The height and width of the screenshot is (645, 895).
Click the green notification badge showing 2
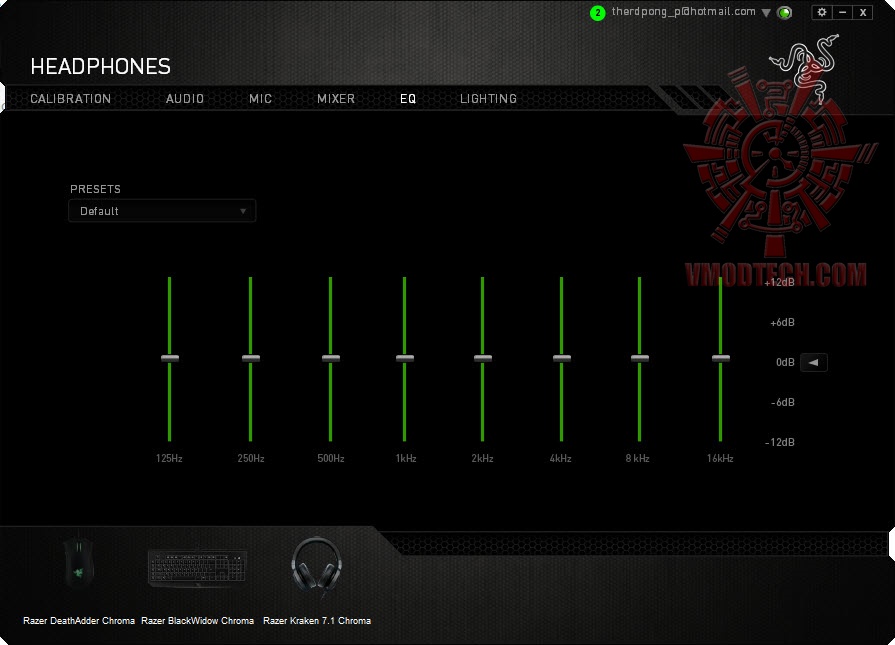(597, 13)
